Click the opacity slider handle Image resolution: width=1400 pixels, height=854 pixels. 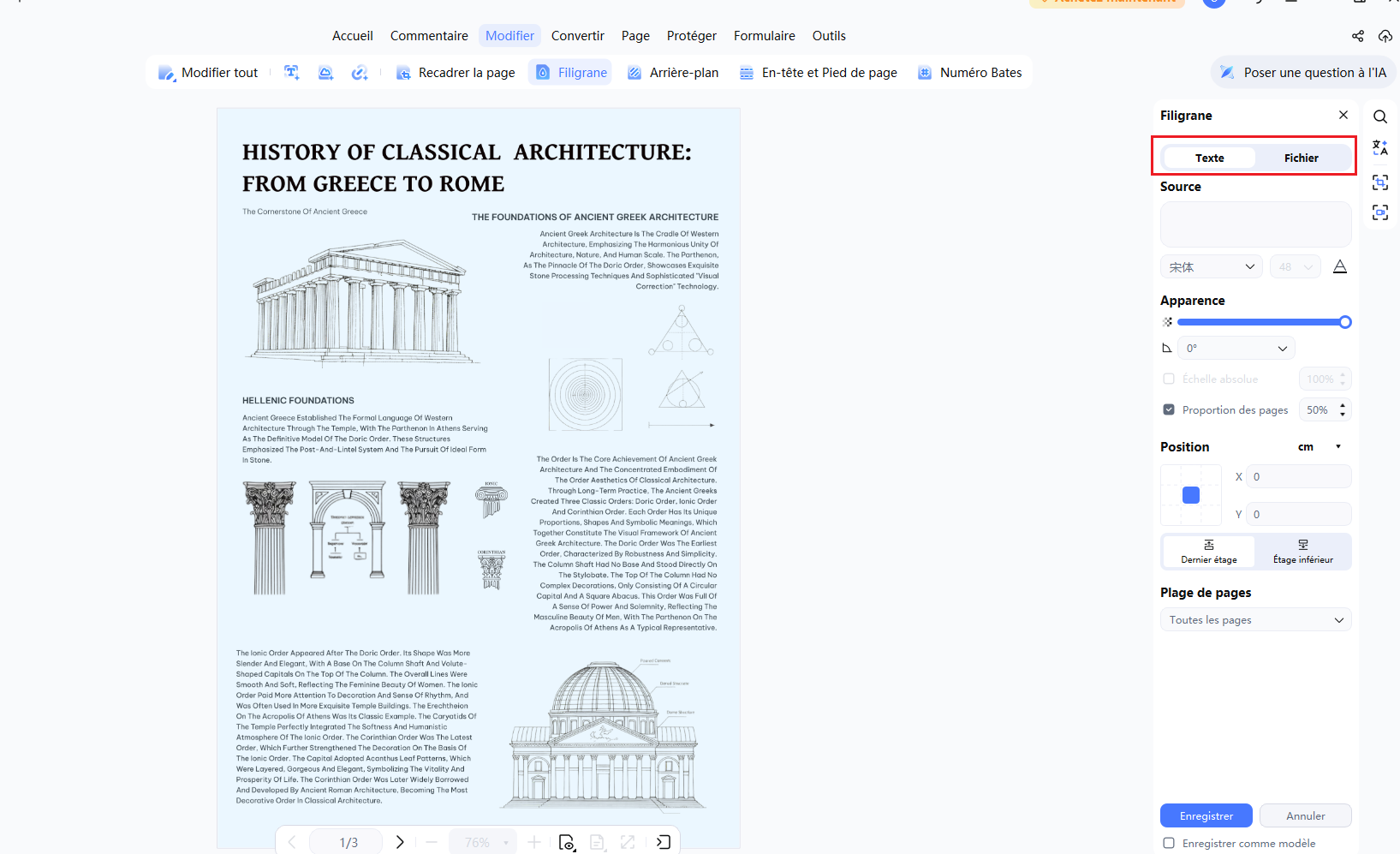tap(1345, 322)
